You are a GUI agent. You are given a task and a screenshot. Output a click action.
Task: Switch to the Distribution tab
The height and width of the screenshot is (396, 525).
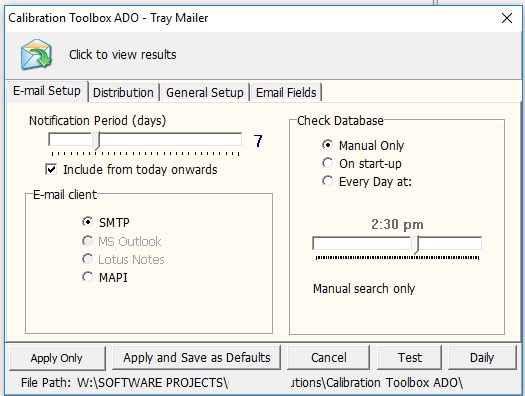click(x=123, y=92)
